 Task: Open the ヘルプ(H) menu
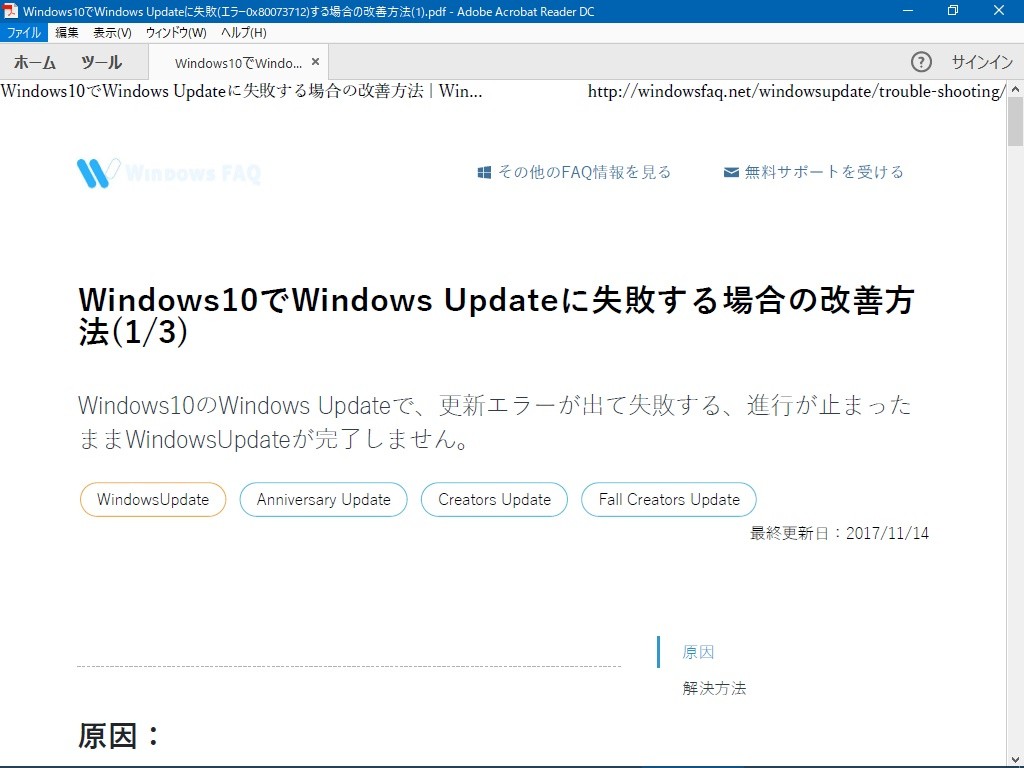click(244, 33)
